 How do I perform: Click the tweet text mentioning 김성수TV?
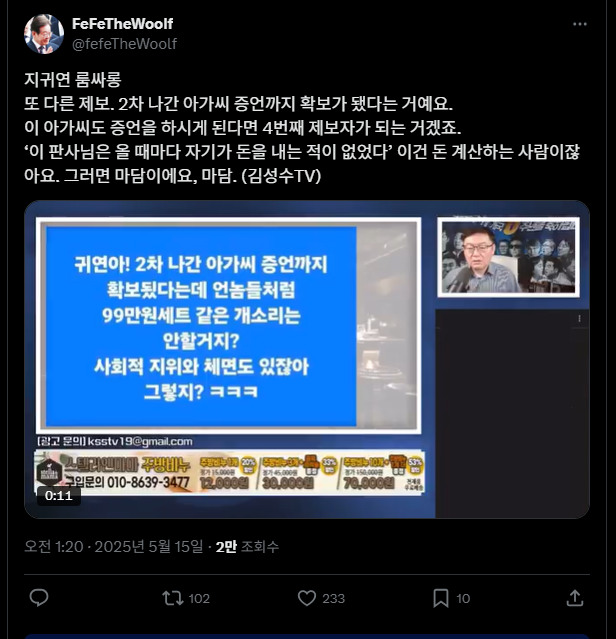coord(301,128)
